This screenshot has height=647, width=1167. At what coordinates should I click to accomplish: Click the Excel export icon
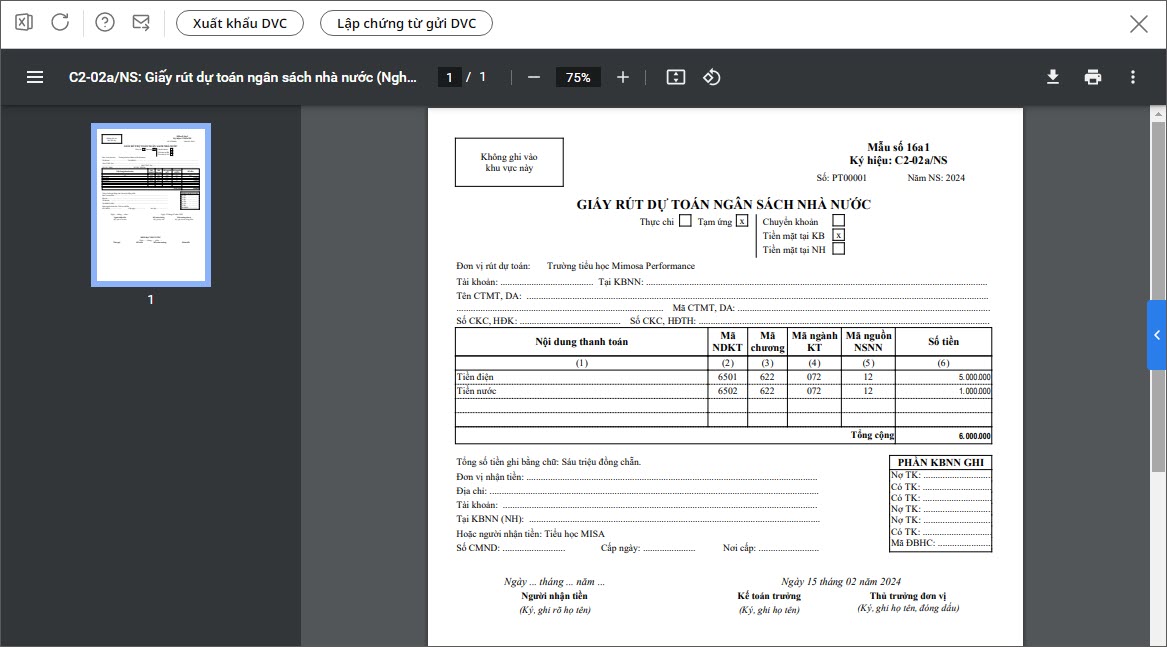coord(25,23)
